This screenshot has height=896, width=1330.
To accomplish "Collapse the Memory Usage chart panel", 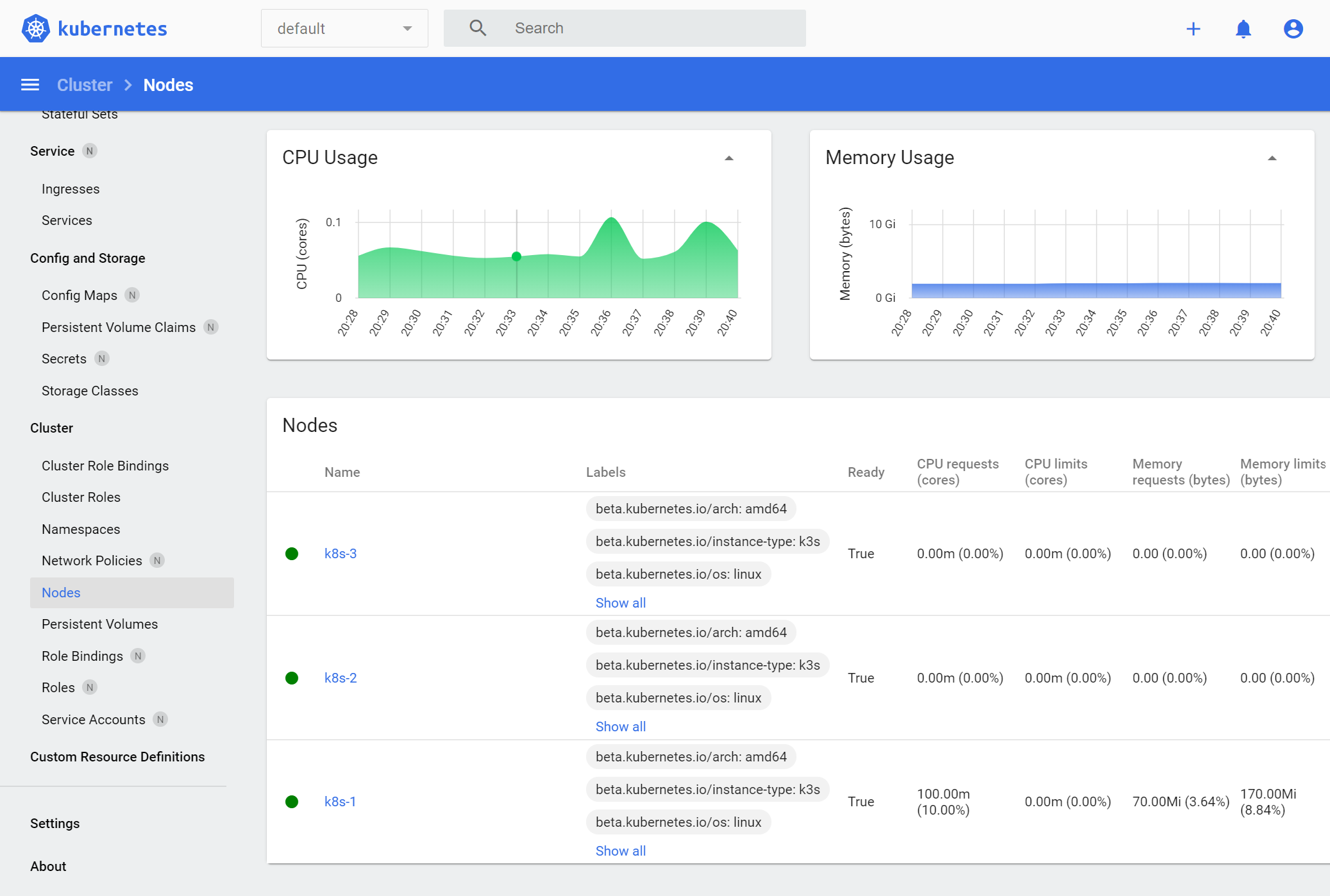I will click(1272, 158).
